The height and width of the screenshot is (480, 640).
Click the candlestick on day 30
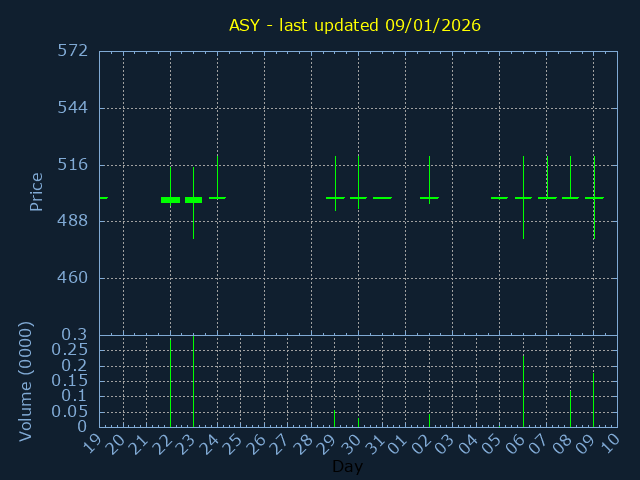point(358,198)
